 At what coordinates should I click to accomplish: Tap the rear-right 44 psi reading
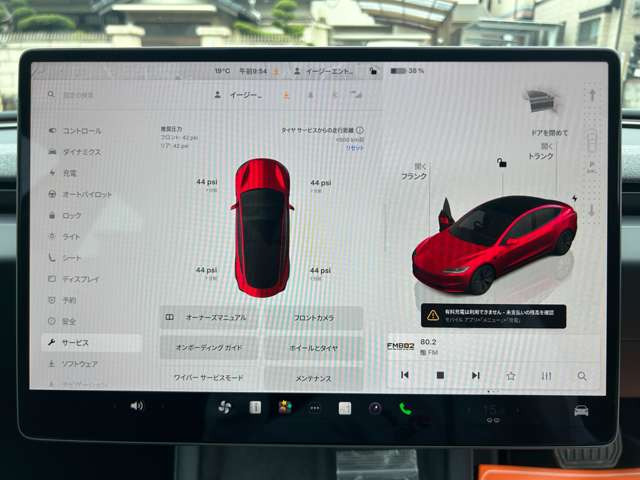click(320, 270)
